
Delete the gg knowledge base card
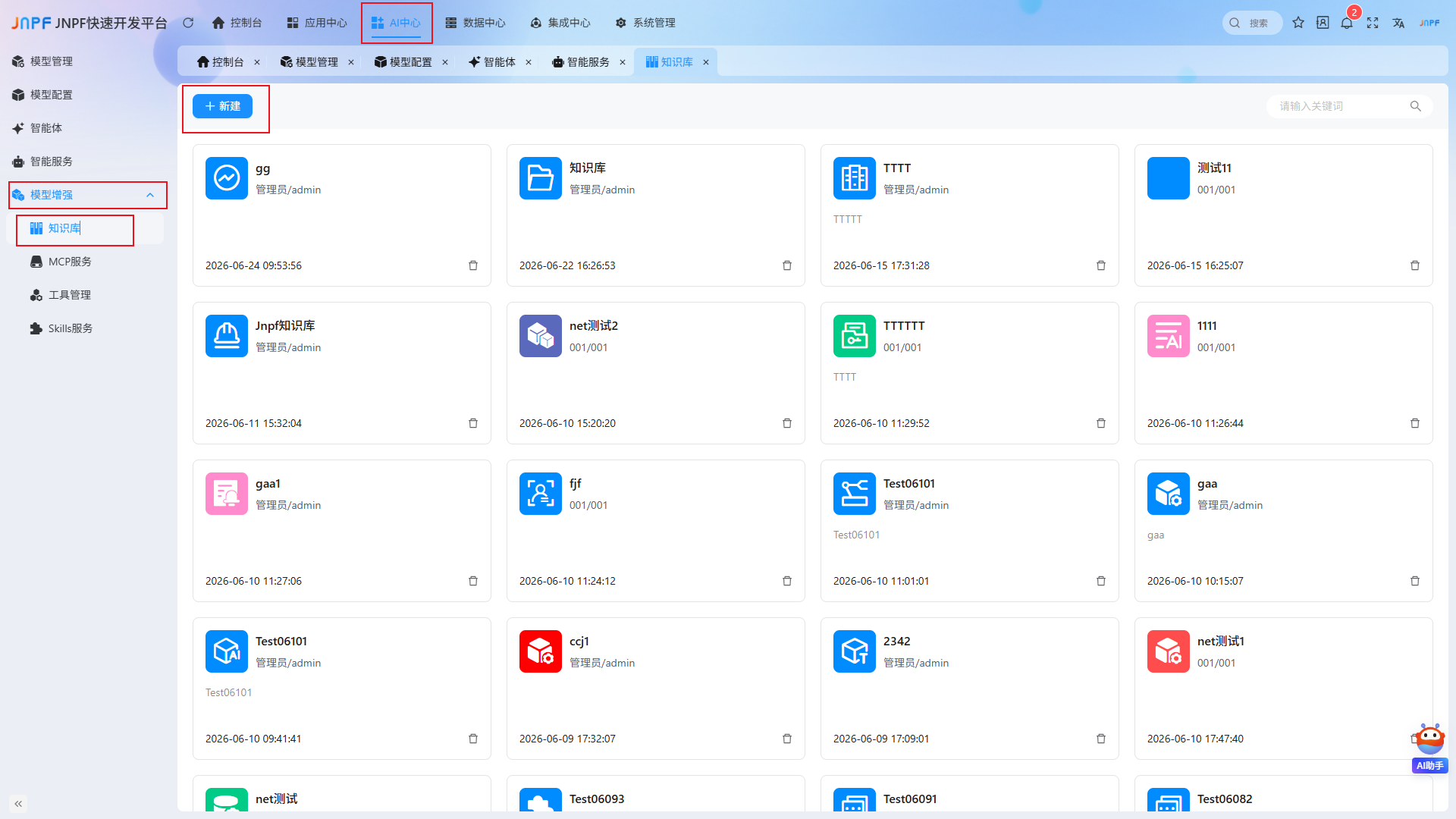(x=473, y=265)
